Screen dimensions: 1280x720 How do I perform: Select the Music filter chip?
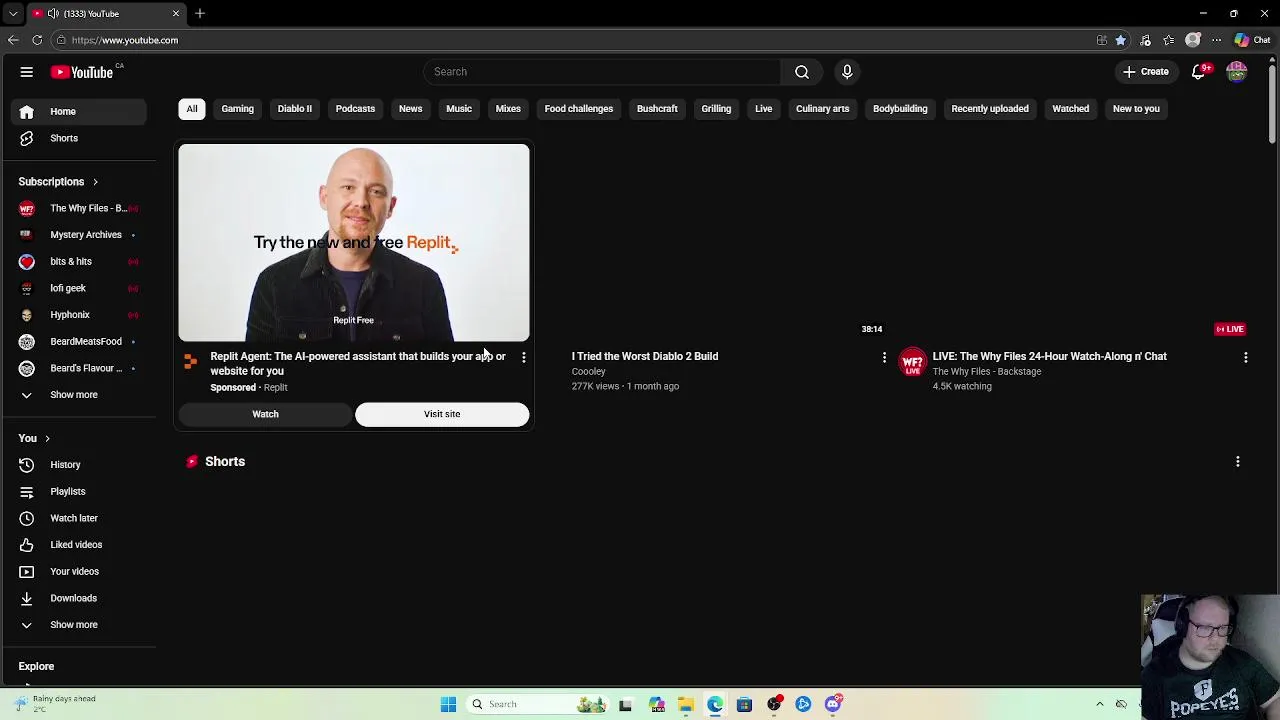click(459, 109)
